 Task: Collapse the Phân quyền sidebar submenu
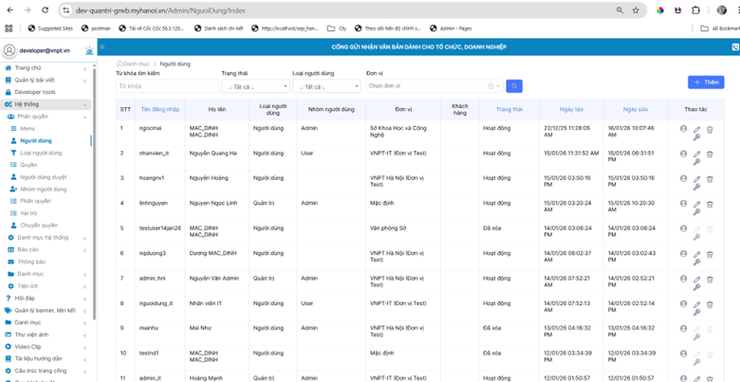[x=46, y=117]
